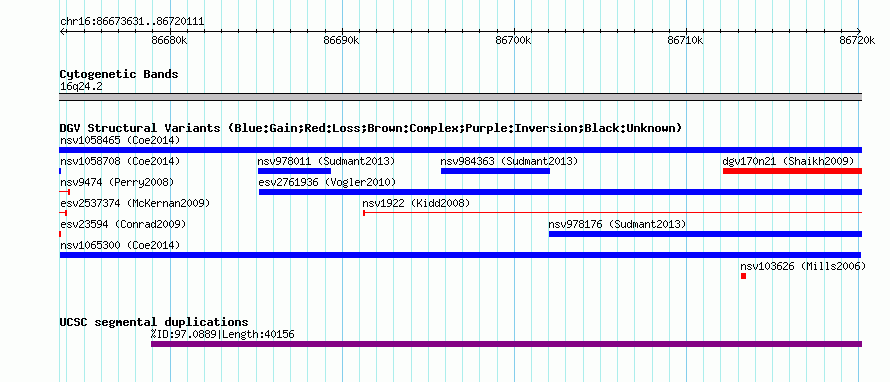Screen dimensions: 890x382
Task: Click the purple segmental duplication bar
Action: click(506, 344)
